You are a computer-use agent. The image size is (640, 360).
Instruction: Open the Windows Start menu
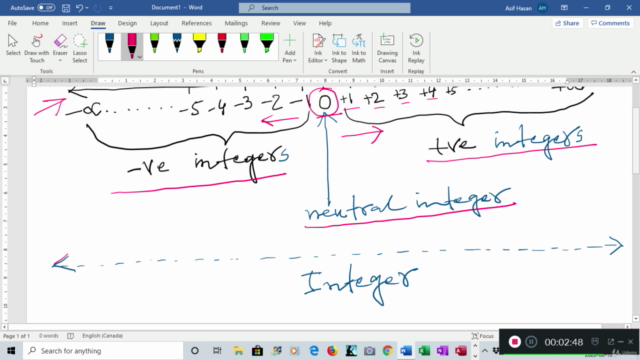11,351
